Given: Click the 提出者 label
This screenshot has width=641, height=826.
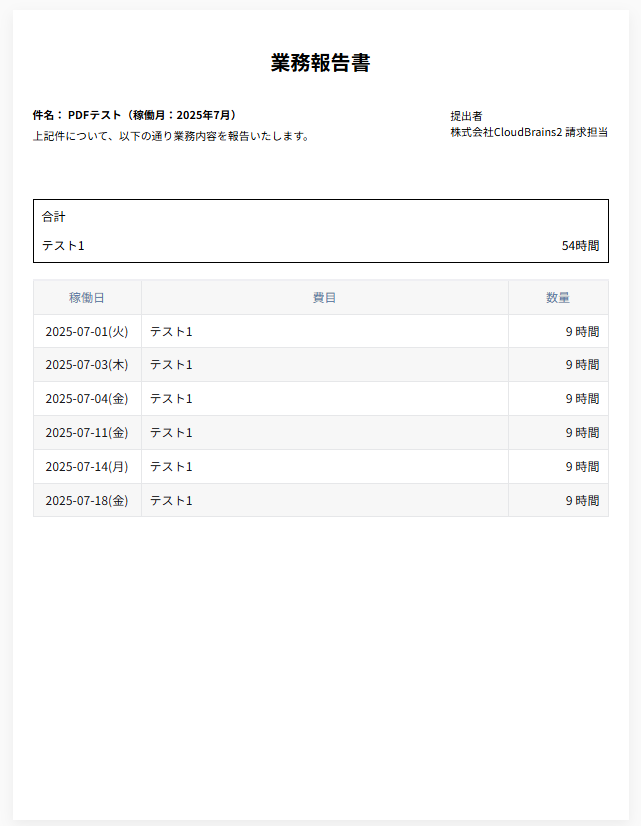Looking at the screenshot, I should [466, 116].
